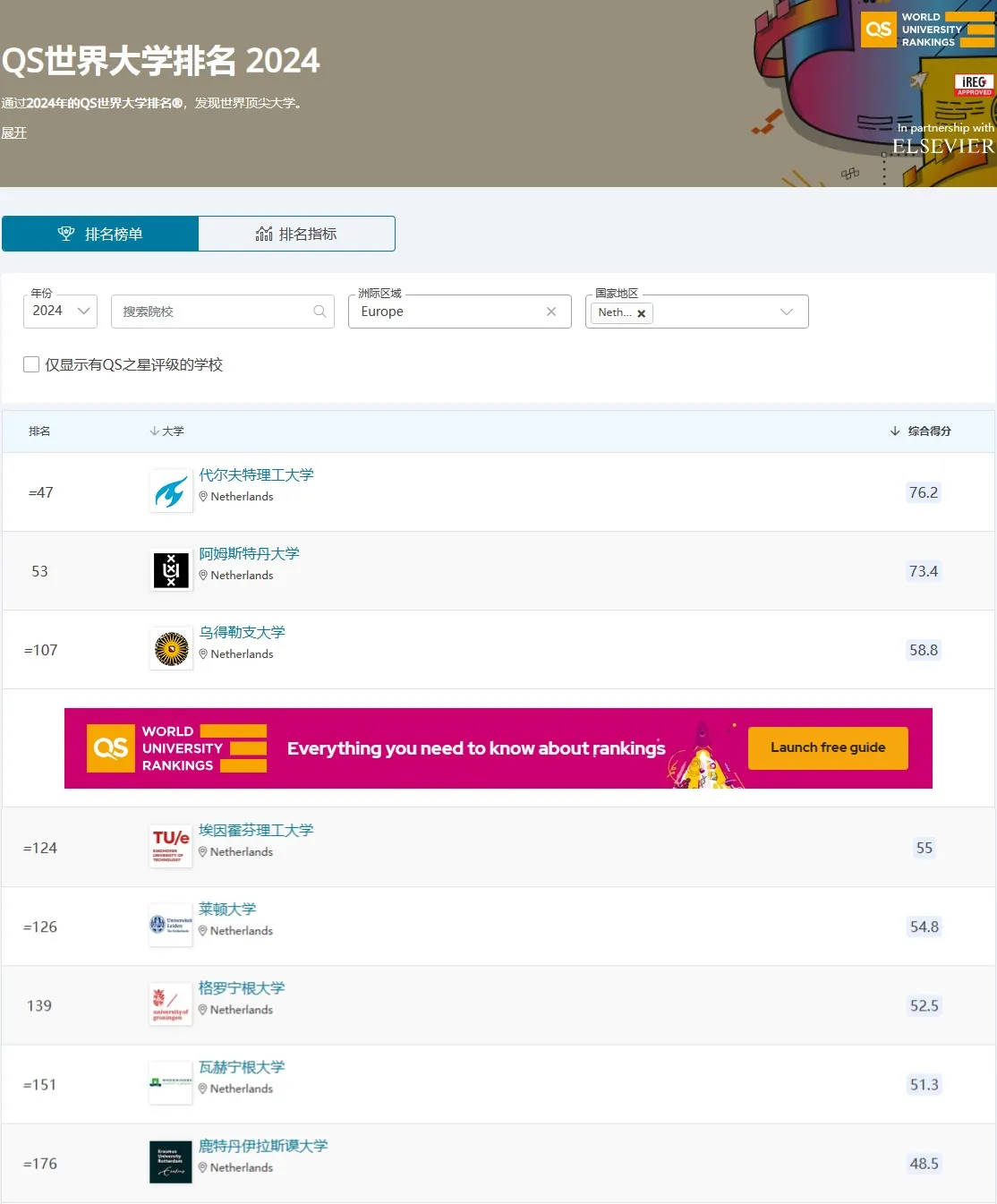Click the Leiden University logo

coord(171,926)
